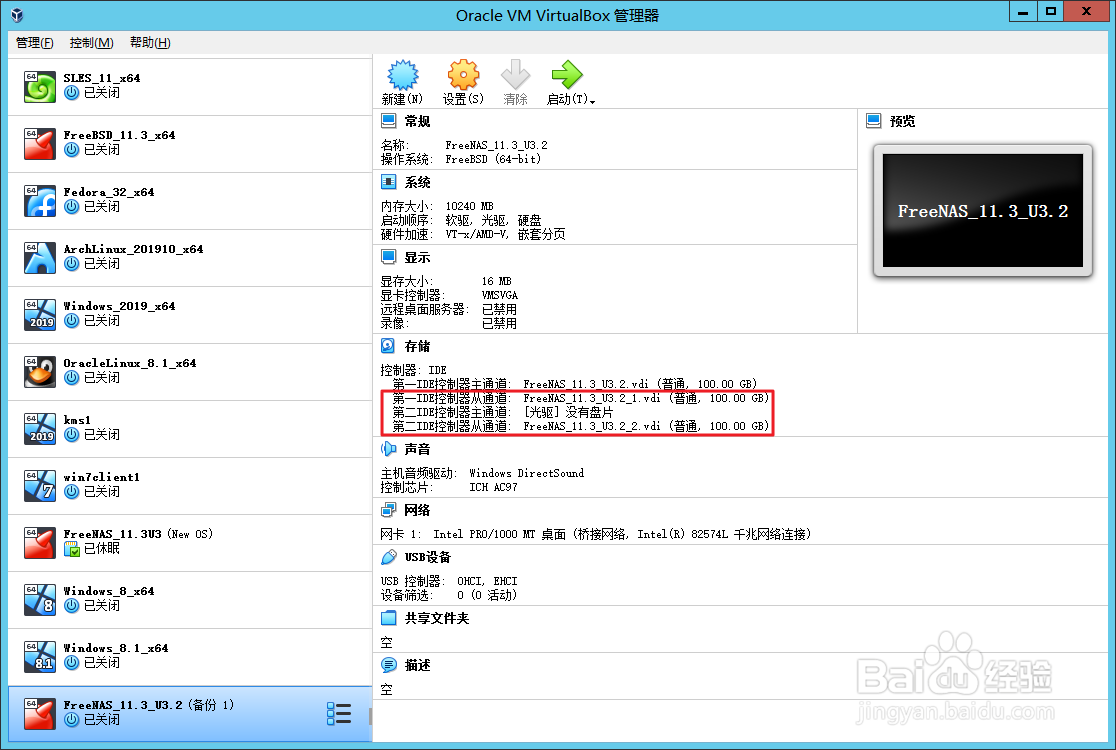Viewport: 1116px width, 750px height.
Task: Click FreeNAS_11.3_U3.2_2.vdi disk entry
Action: [646, 426]
